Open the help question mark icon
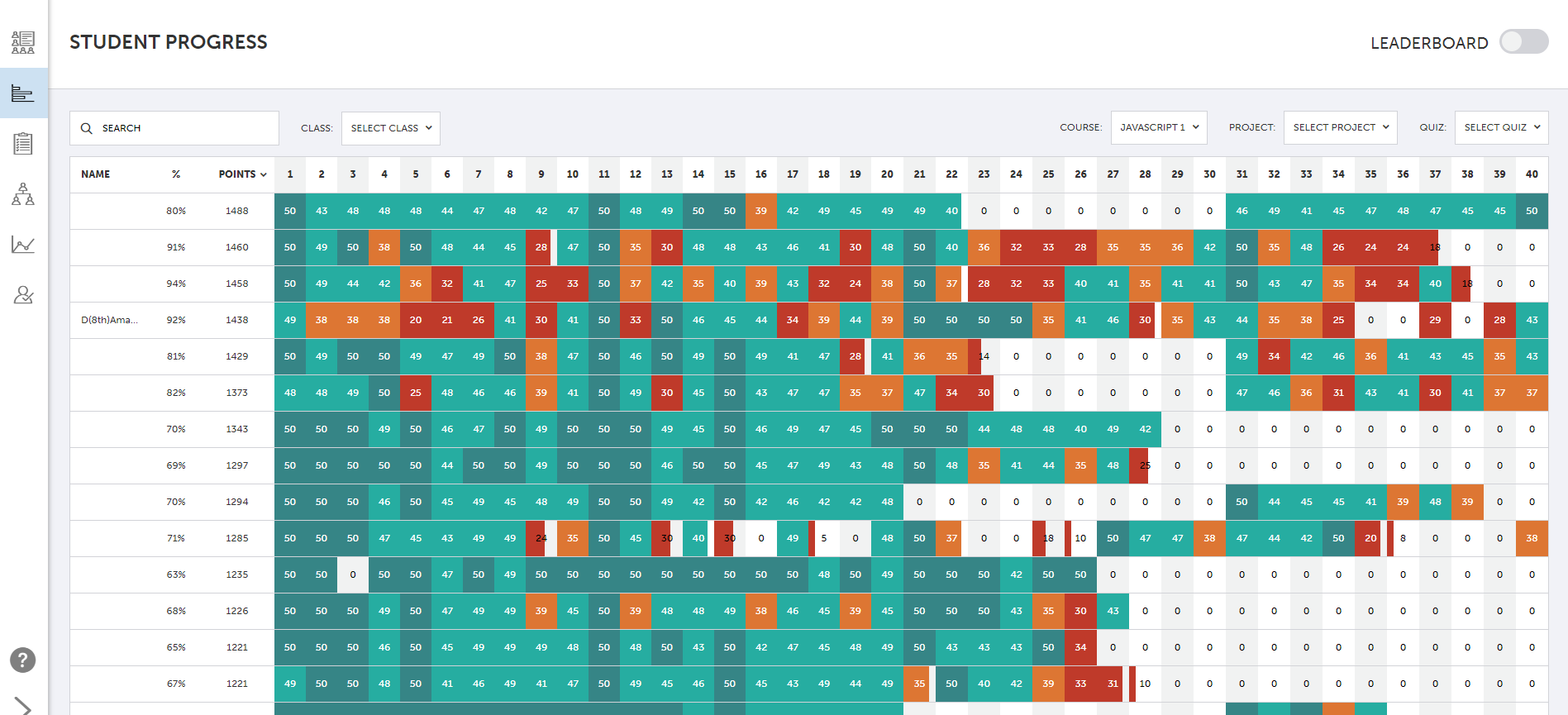Viewport: 1568px width, 715px height. [x=23, y=660]
